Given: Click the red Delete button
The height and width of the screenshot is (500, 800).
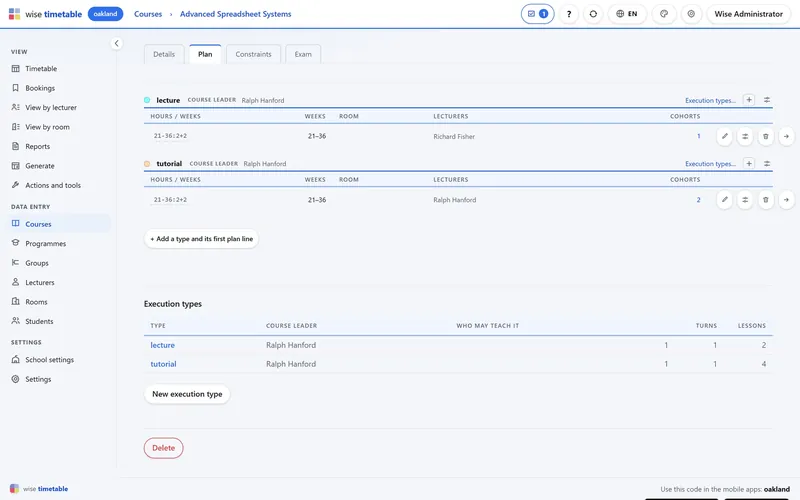Looking at the screenshot, I should tap(163, 448).
